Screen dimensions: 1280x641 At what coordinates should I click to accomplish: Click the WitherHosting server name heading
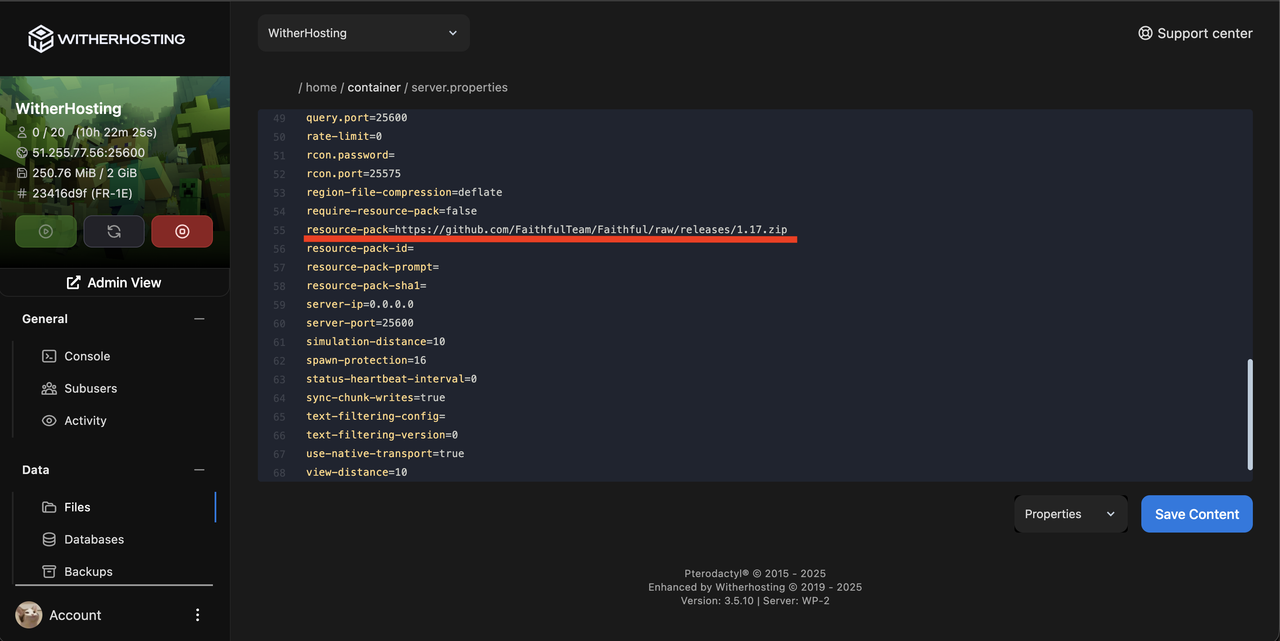pyautogui.click(x=68, y=108)
